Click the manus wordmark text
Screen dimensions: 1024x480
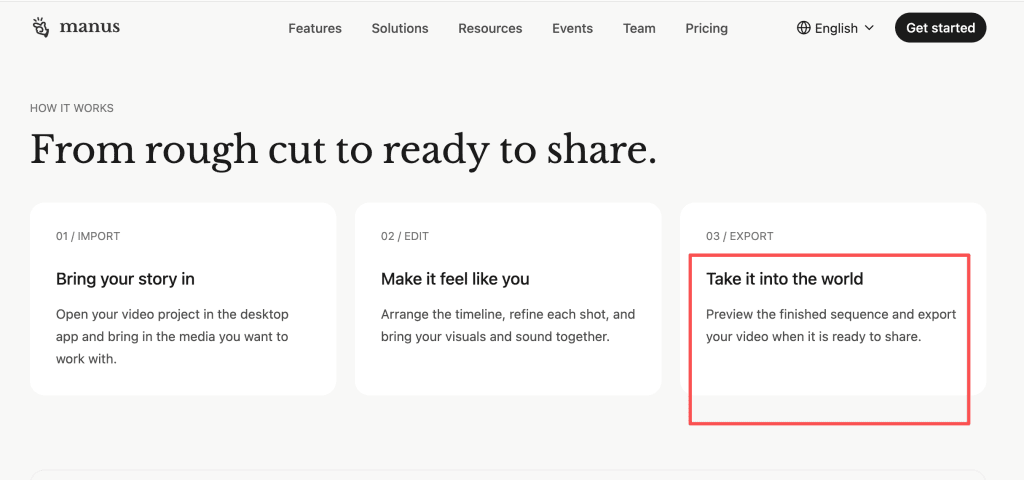[89, 27]
